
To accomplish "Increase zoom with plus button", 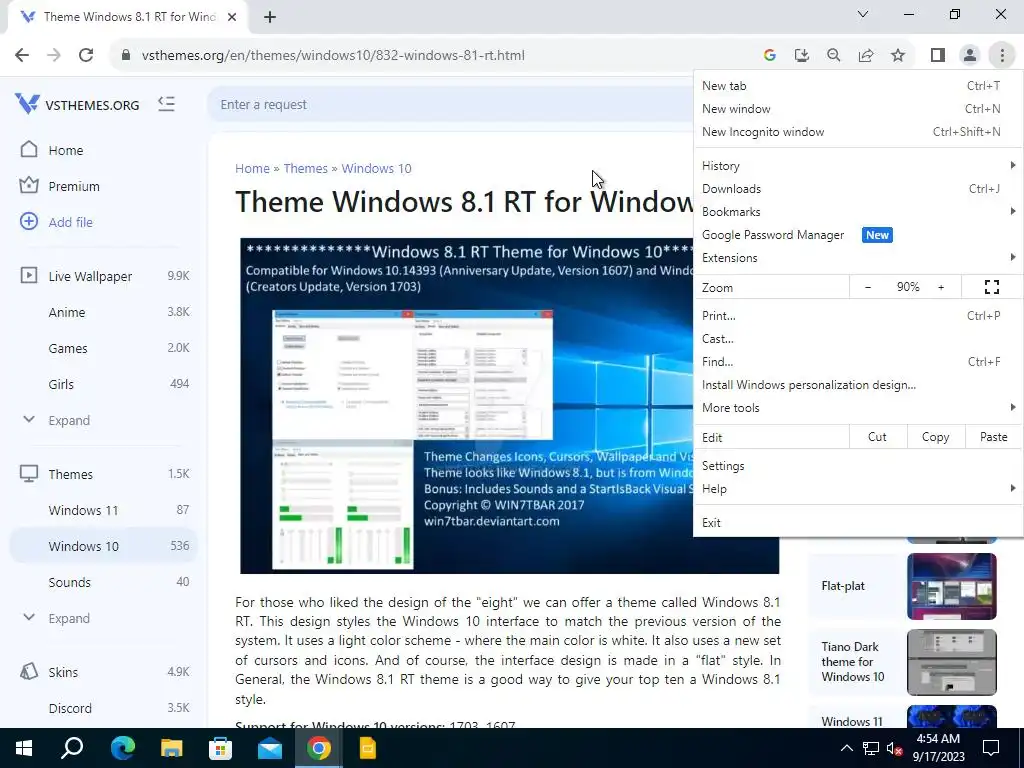I will tap(941, 287).
